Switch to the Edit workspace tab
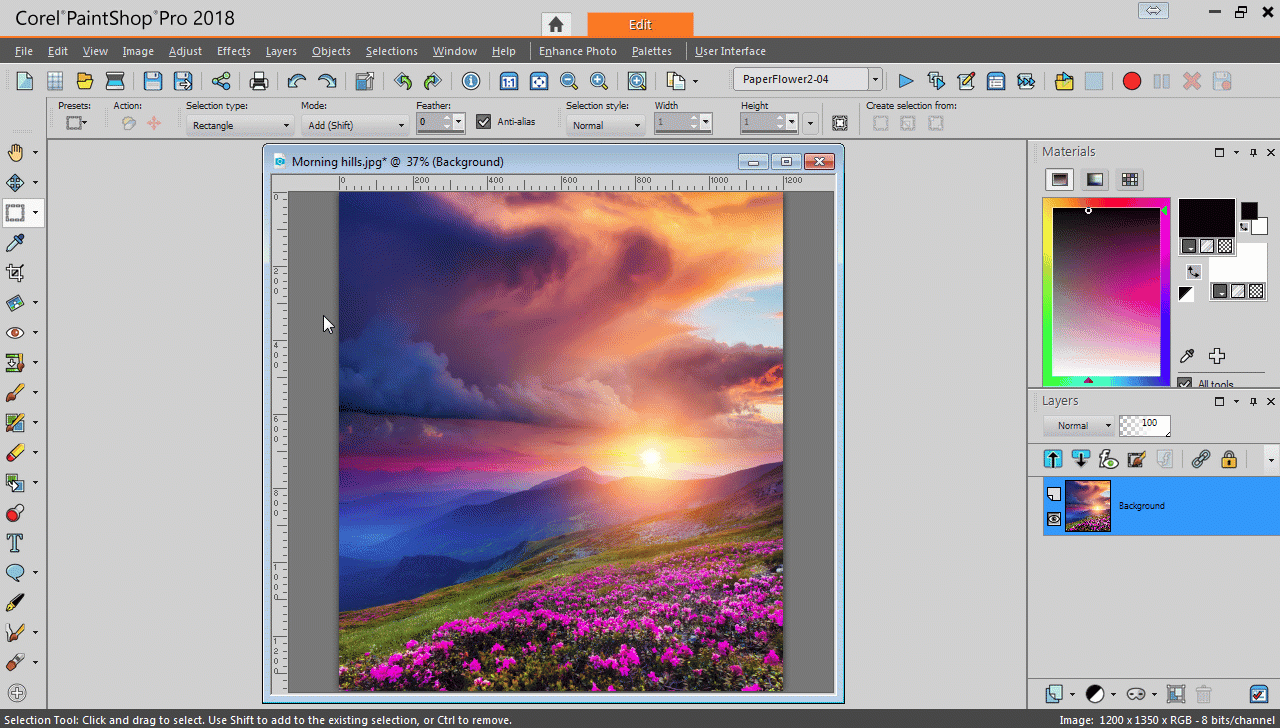This screenshot has height=728, width=1280. pyautogui.click(x=640, y=24)
